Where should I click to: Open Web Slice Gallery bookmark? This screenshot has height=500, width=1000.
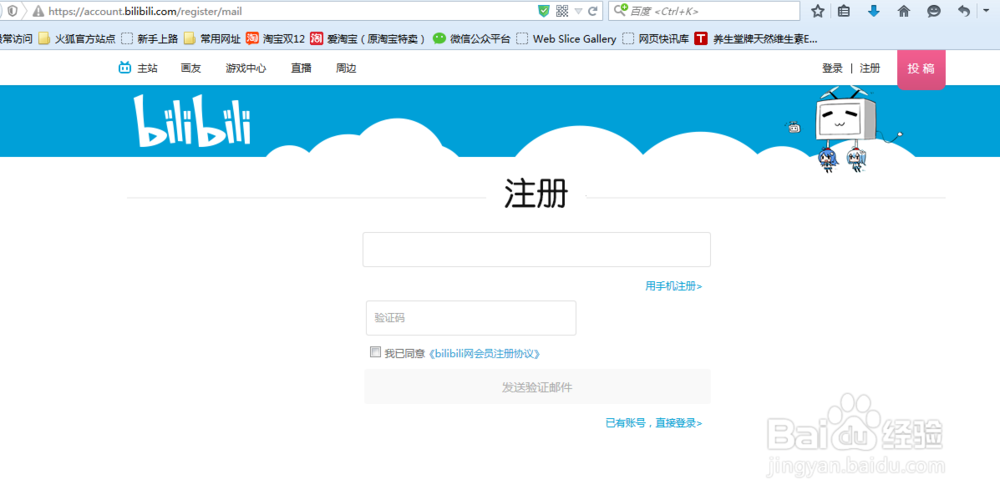(566, 39)
